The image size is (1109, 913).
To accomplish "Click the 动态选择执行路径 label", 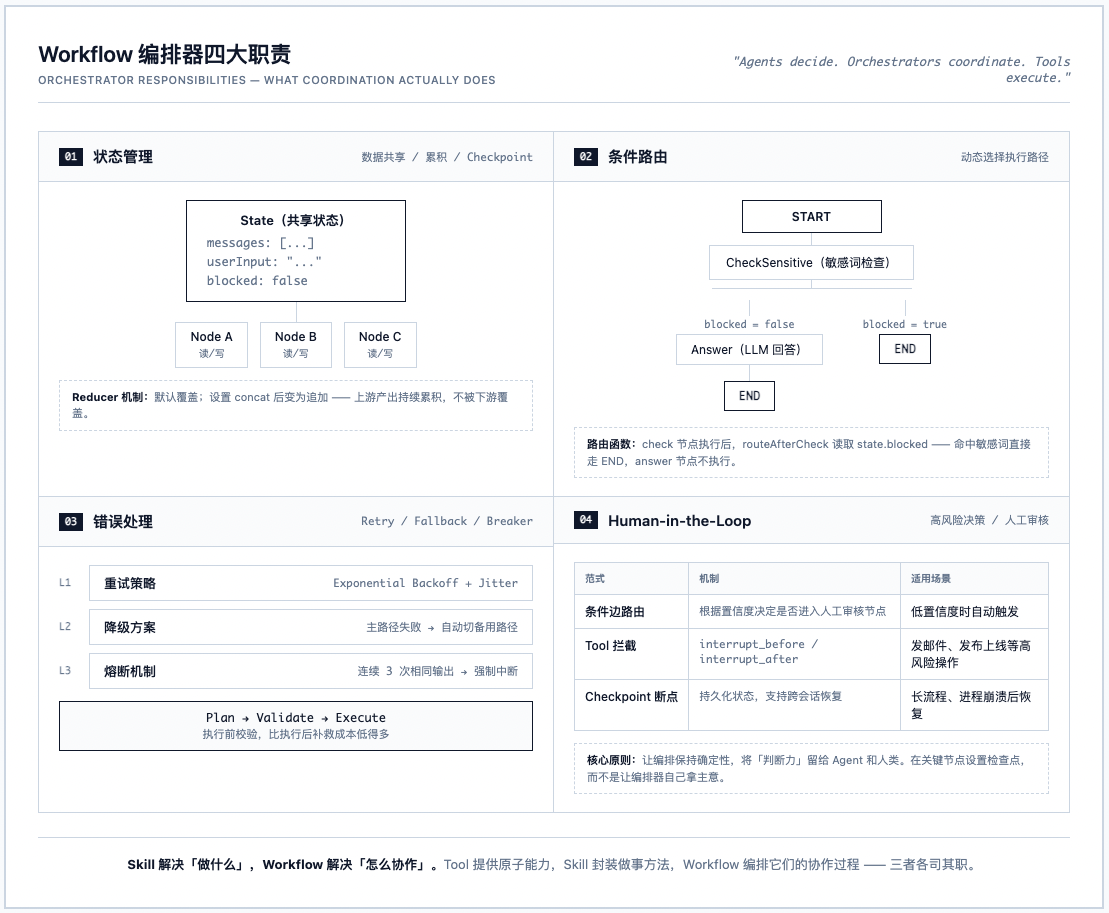I will coord(1004,157).
